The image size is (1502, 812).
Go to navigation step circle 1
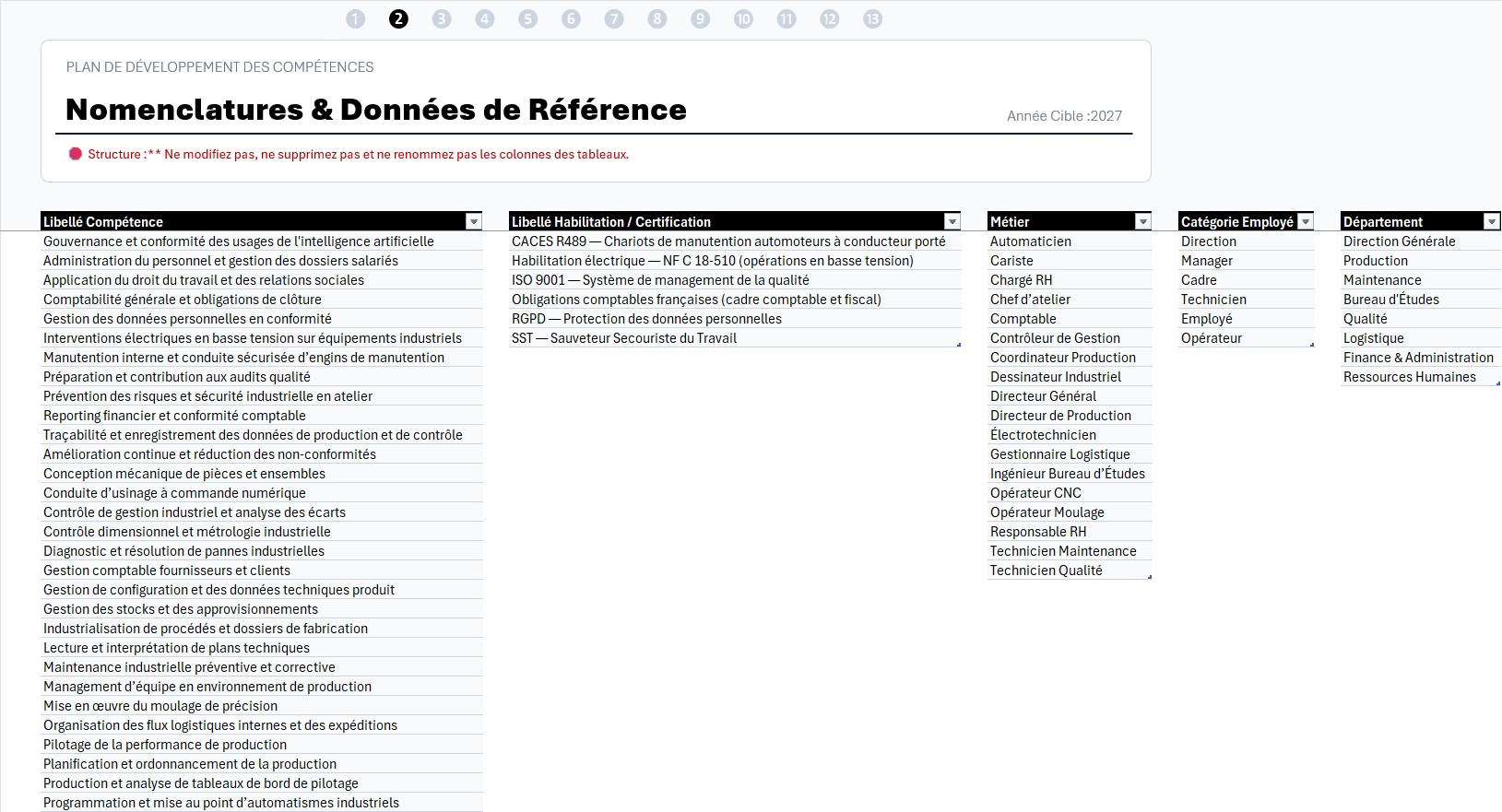point(355,19)
